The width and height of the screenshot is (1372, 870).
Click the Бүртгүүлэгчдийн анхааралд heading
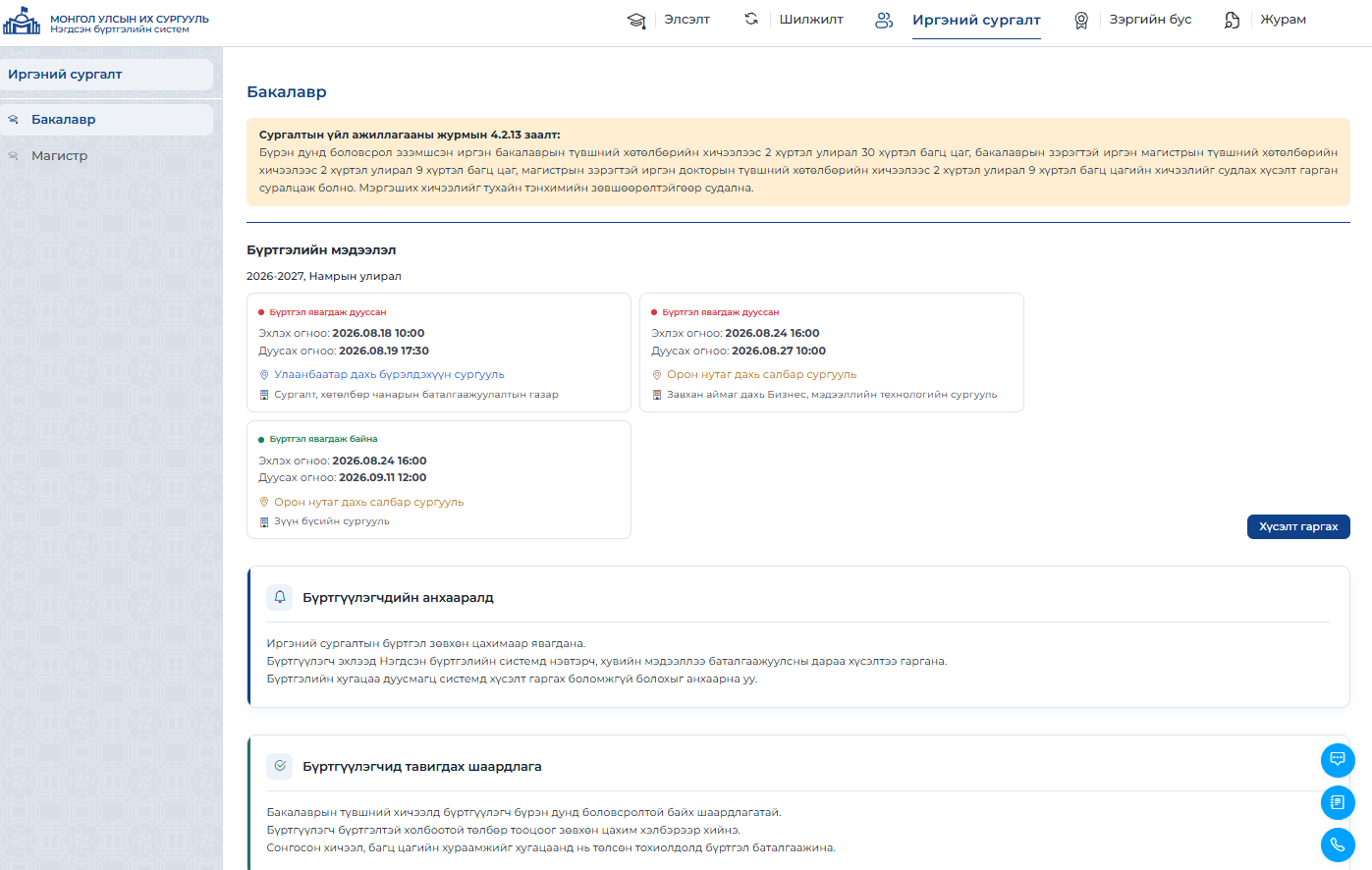pyautogui.click(x=398, y=597)
